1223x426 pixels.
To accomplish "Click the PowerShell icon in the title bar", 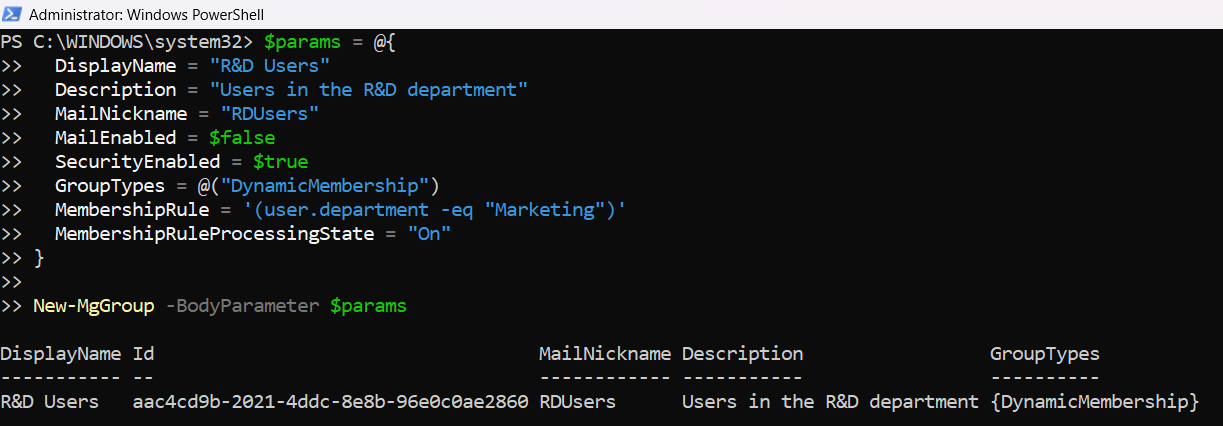I will 12,14.
